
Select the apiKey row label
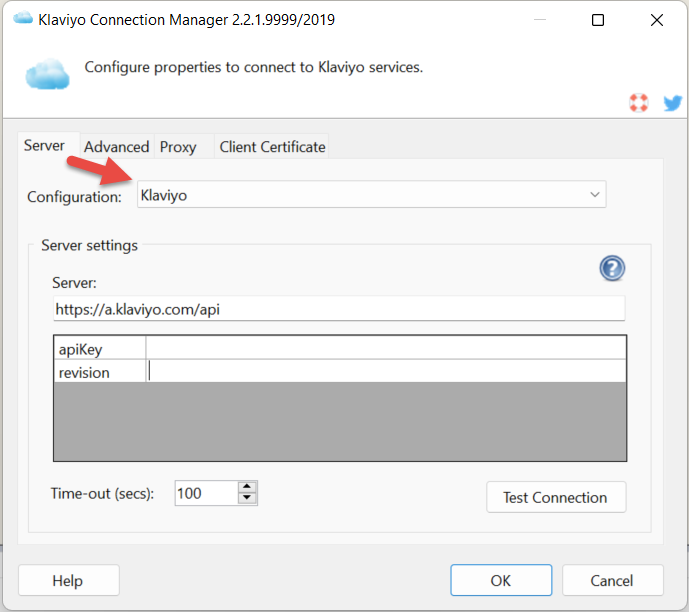pos(100,349)
